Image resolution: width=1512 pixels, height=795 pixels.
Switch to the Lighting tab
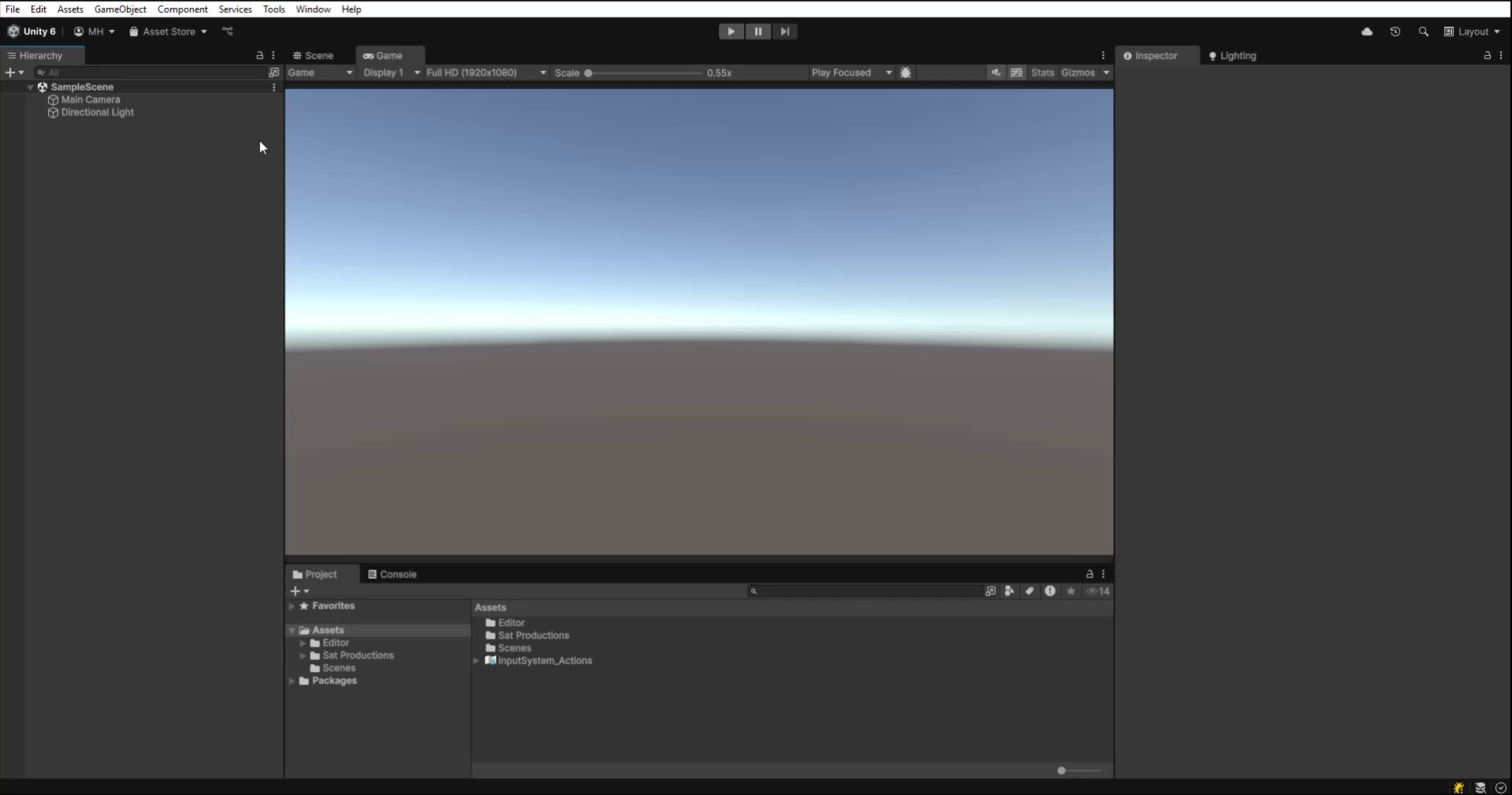(x=1233, y=55)
